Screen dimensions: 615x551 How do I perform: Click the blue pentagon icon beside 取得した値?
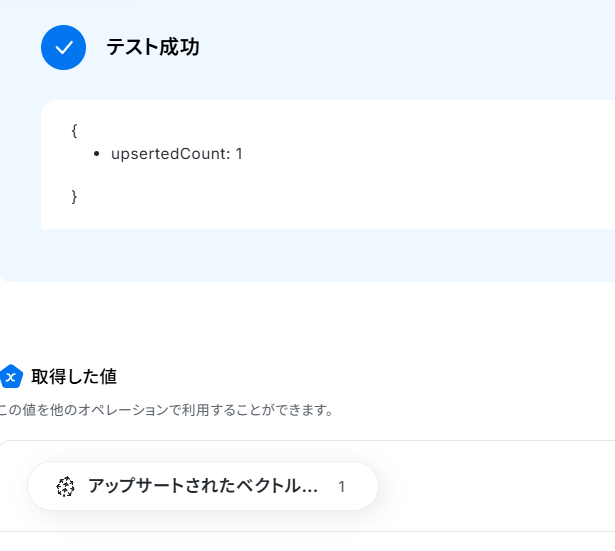coord(11,376)
